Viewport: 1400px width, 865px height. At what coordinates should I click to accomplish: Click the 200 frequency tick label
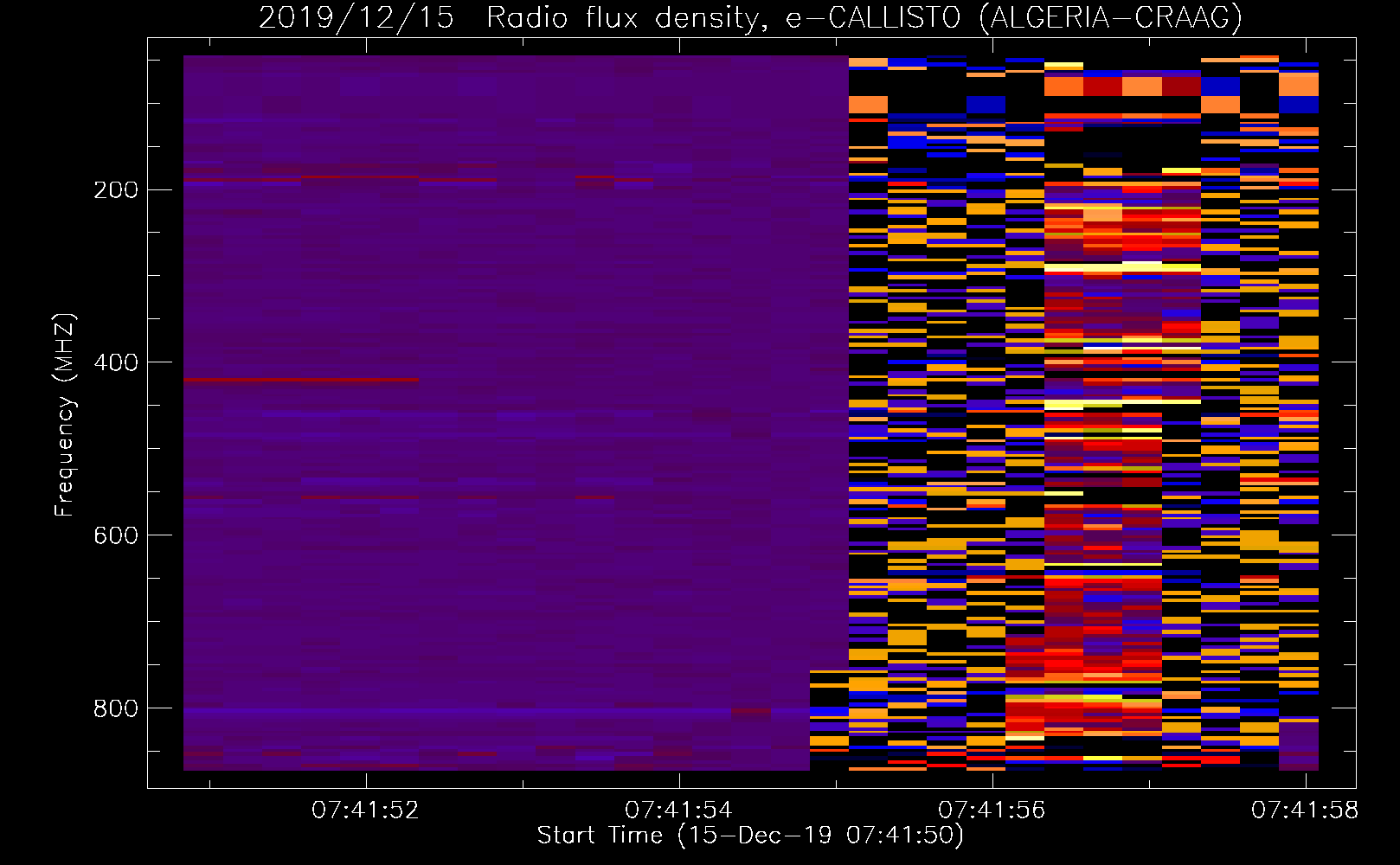(116, 189)
